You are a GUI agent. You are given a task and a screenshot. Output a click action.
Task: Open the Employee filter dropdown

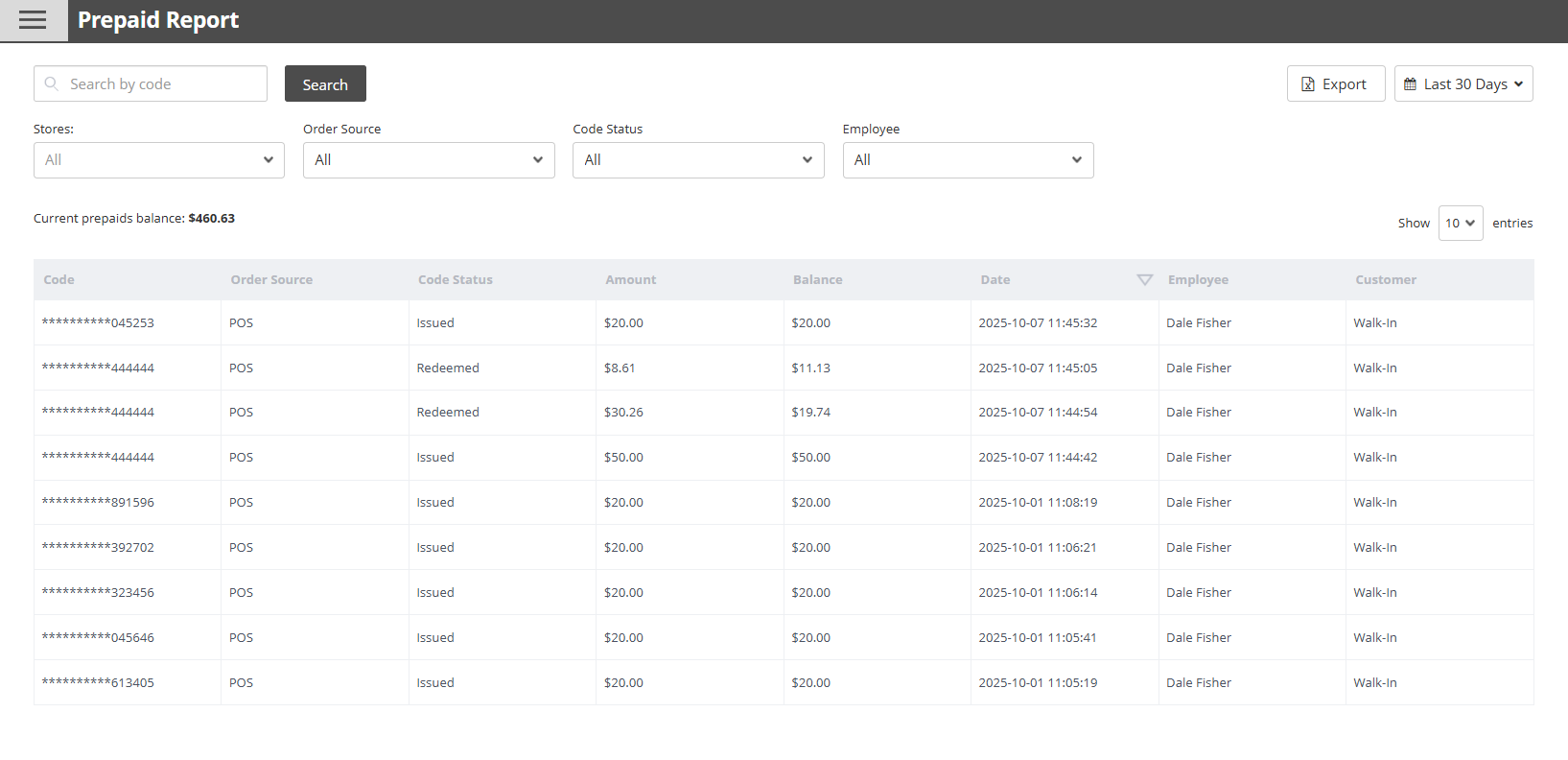(x=968, y=160)
